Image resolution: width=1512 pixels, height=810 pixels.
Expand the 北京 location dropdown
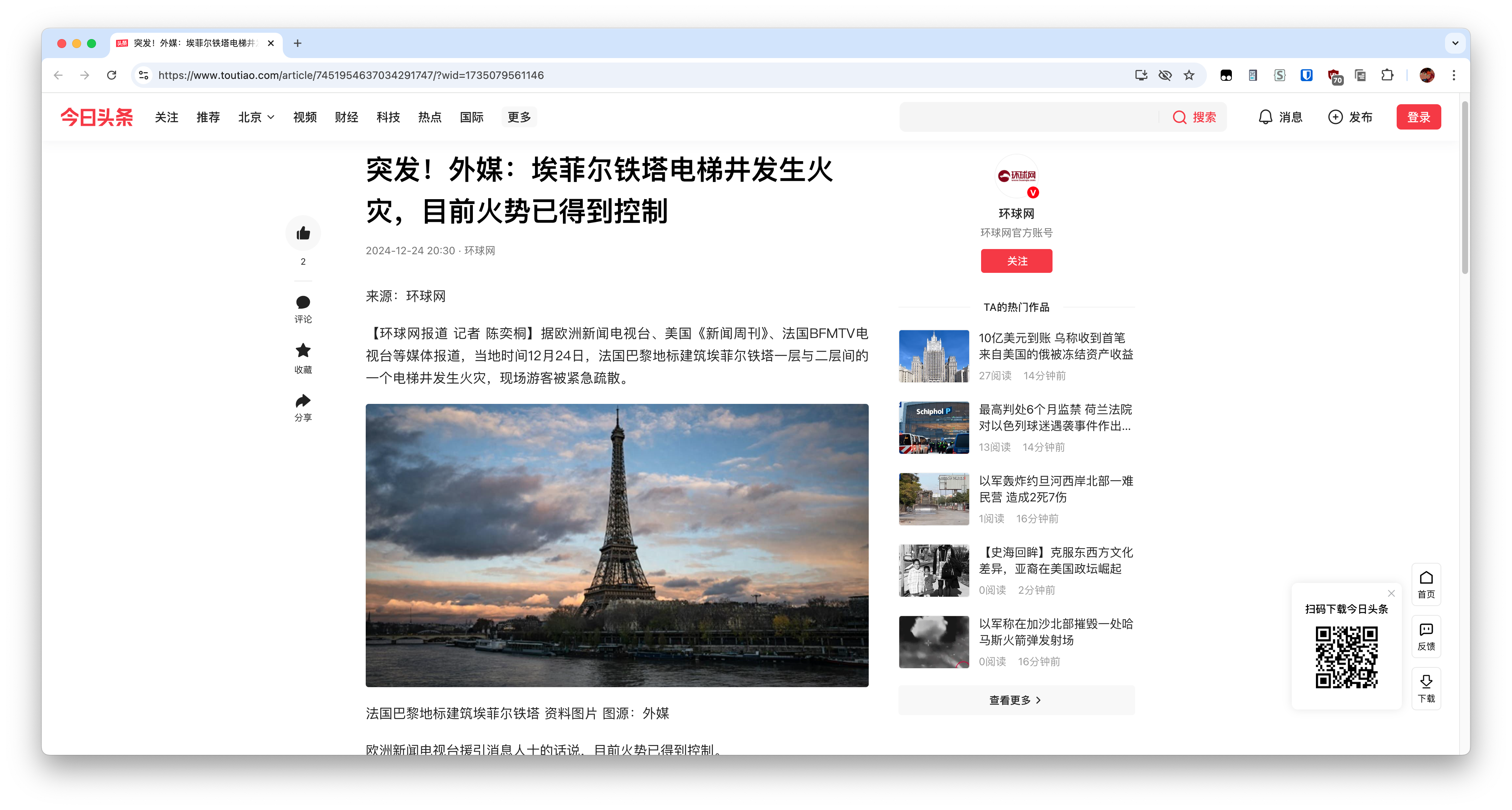coord(256,117)
